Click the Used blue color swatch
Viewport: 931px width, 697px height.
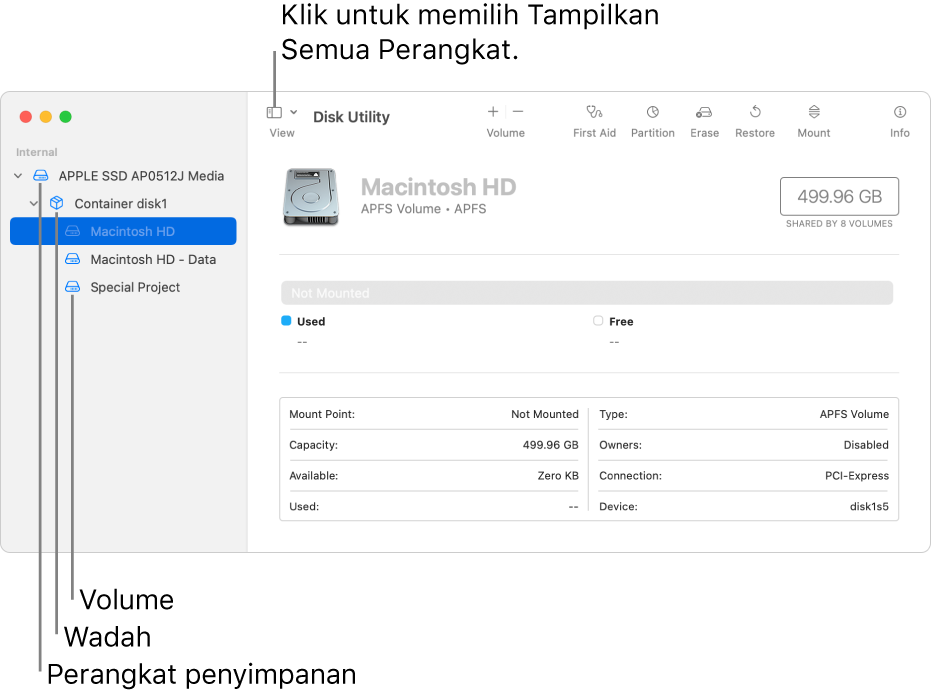click(286, 321)
